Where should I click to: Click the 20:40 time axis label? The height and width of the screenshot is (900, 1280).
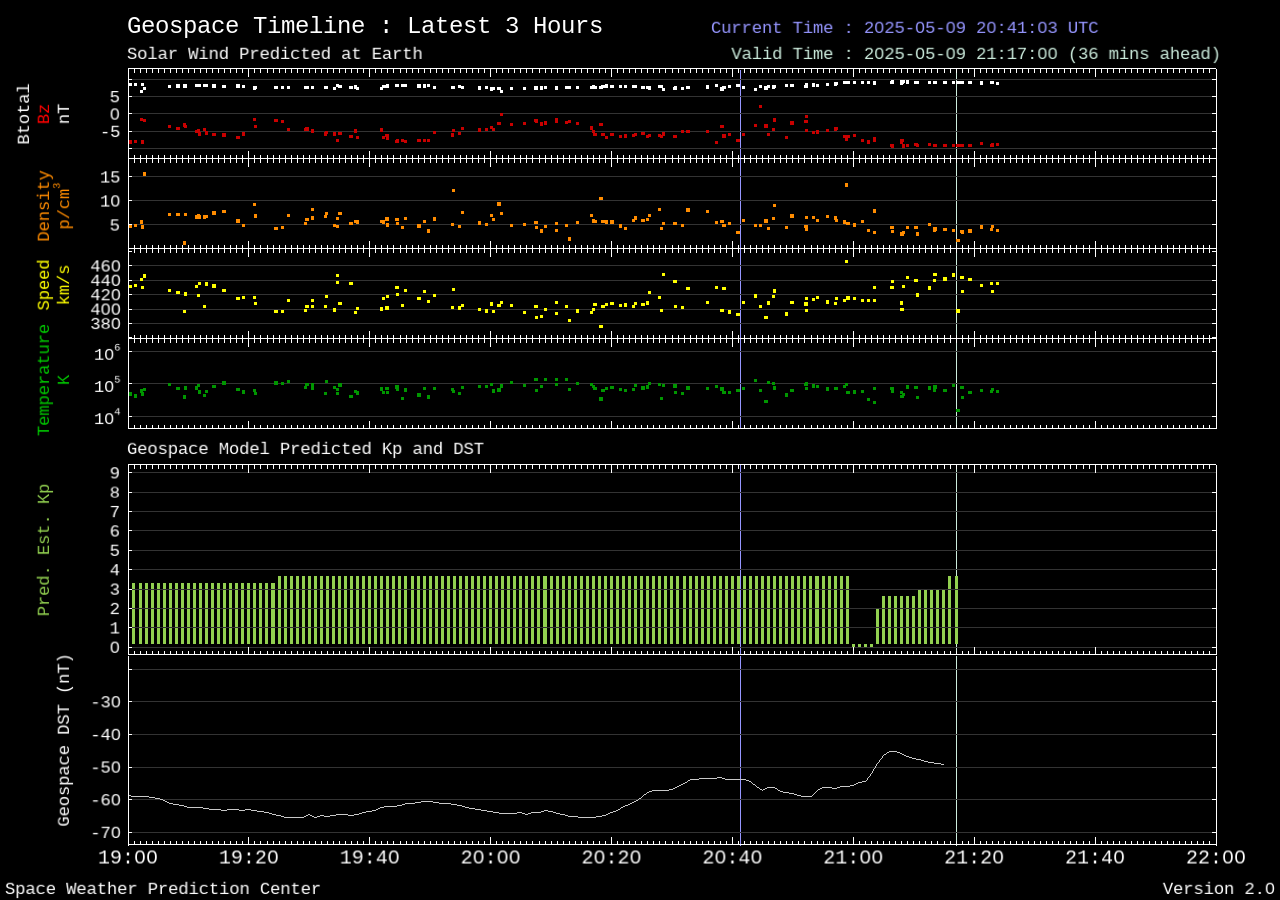[x=733, y=857]
